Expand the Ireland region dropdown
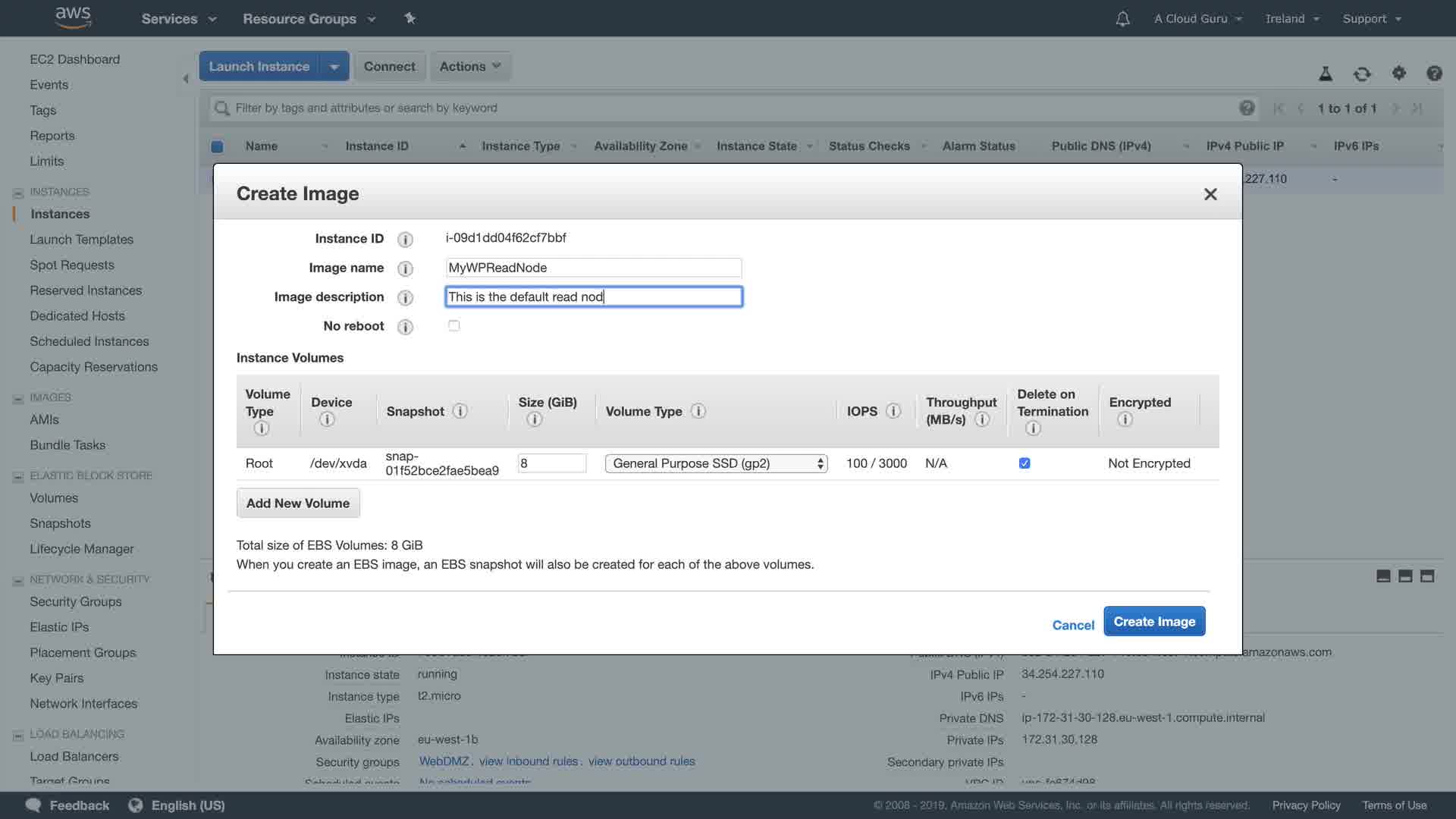The height and width of the screenshot is (819, 1456). pos(1291,19)
